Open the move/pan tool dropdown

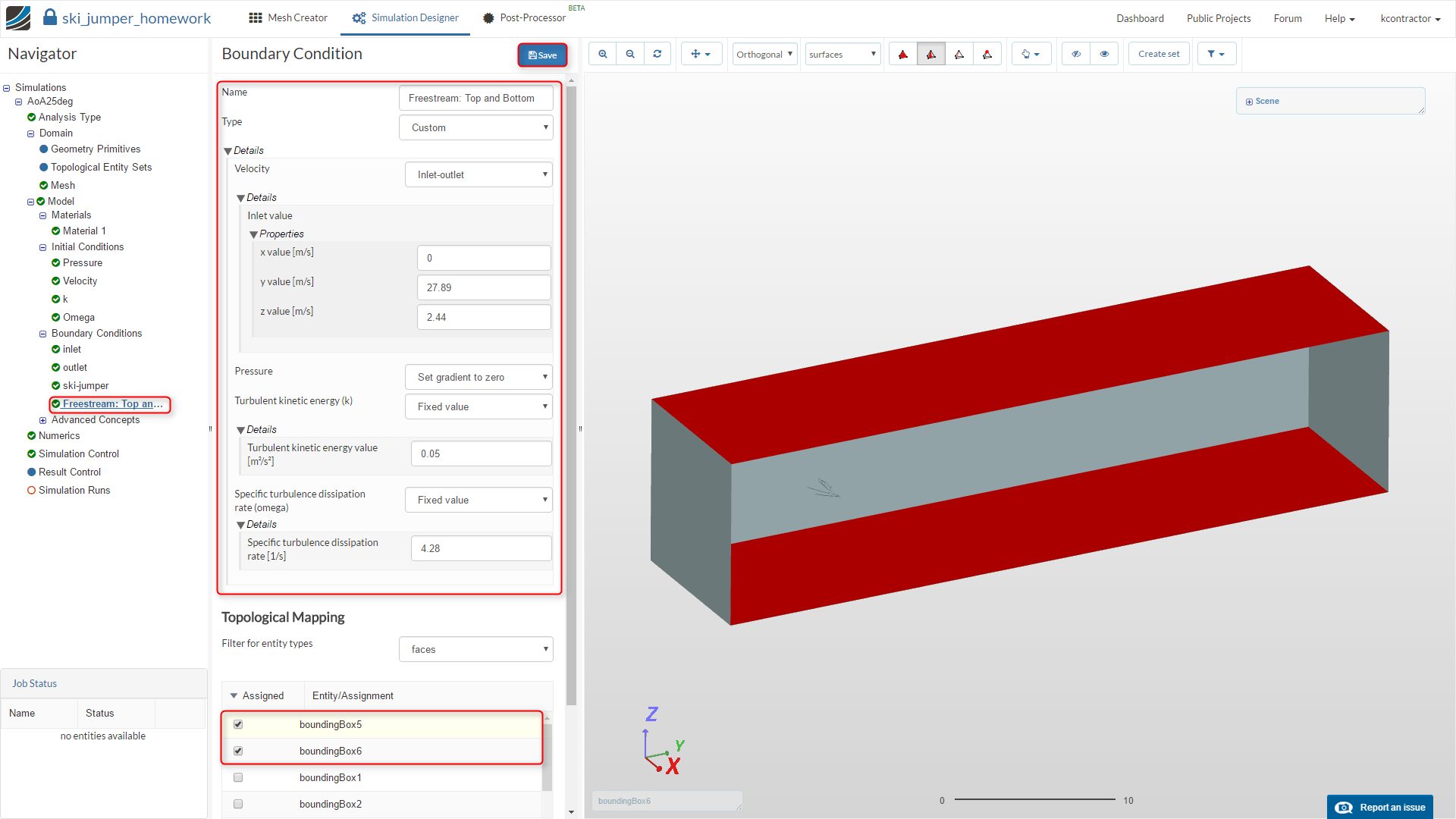pos(701,54)
